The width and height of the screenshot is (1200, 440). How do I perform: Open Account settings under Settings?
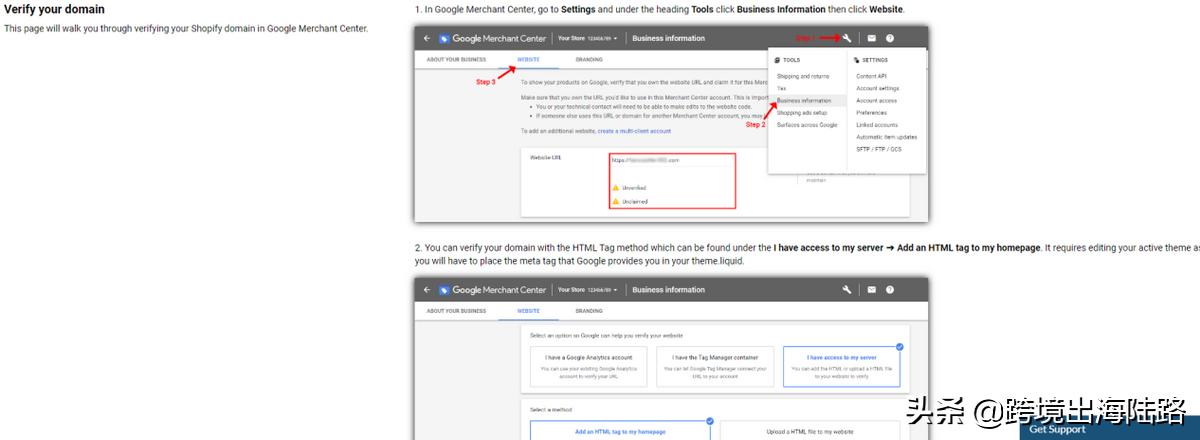[x=877, y=88]
